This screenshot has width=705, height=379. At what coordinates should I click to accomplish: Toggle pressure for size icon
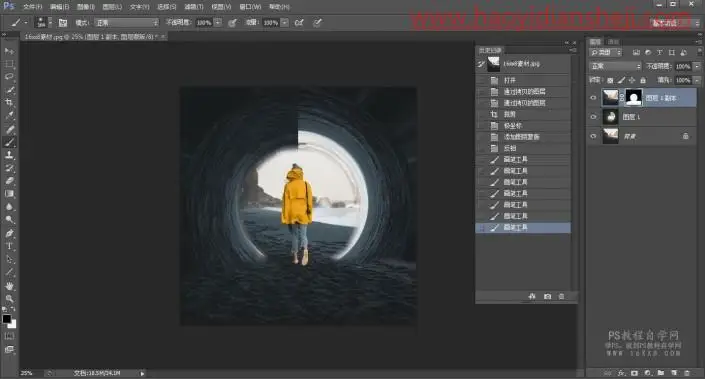point(317,22)
